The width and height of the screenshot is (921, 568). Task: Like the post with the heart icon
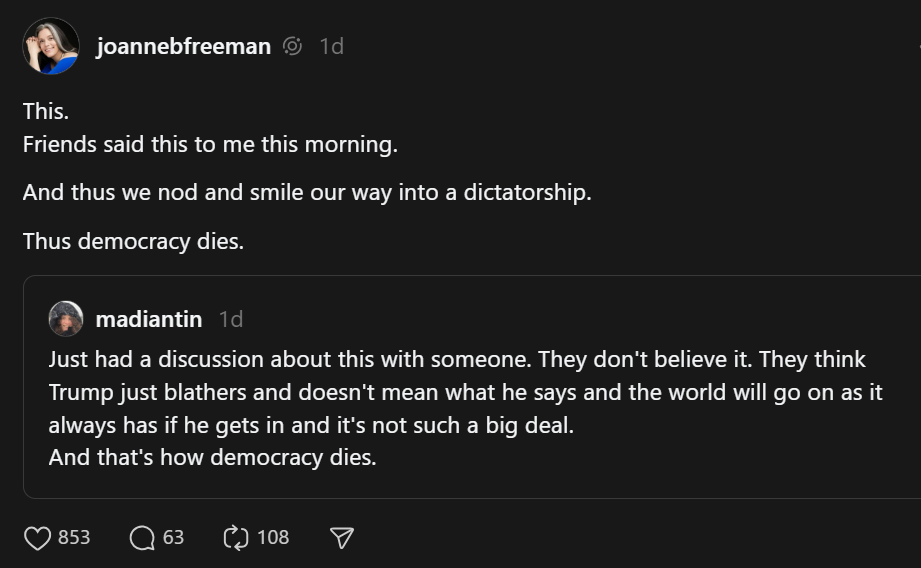pos(37,538)
